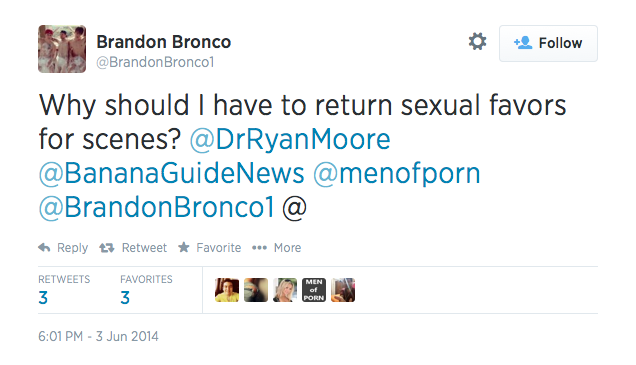Open the @menofporn mention link
Screen dimensions: 636x365
click(x=397, y=173)
